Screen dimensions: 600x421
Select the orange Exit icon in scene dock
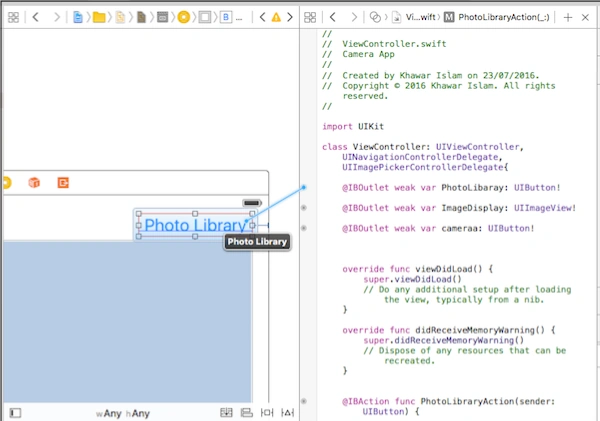click(x=63, y=183)
